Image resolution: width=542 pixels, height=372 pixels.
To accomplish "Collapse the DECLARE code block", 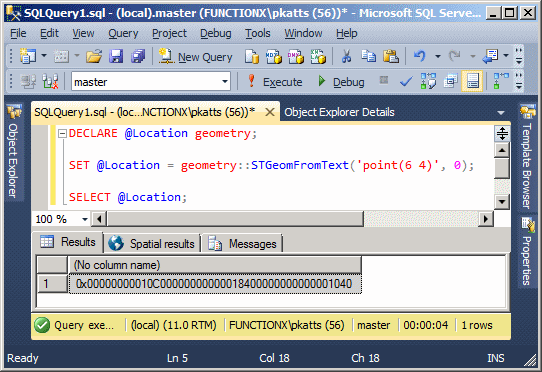I will [62, 133].
